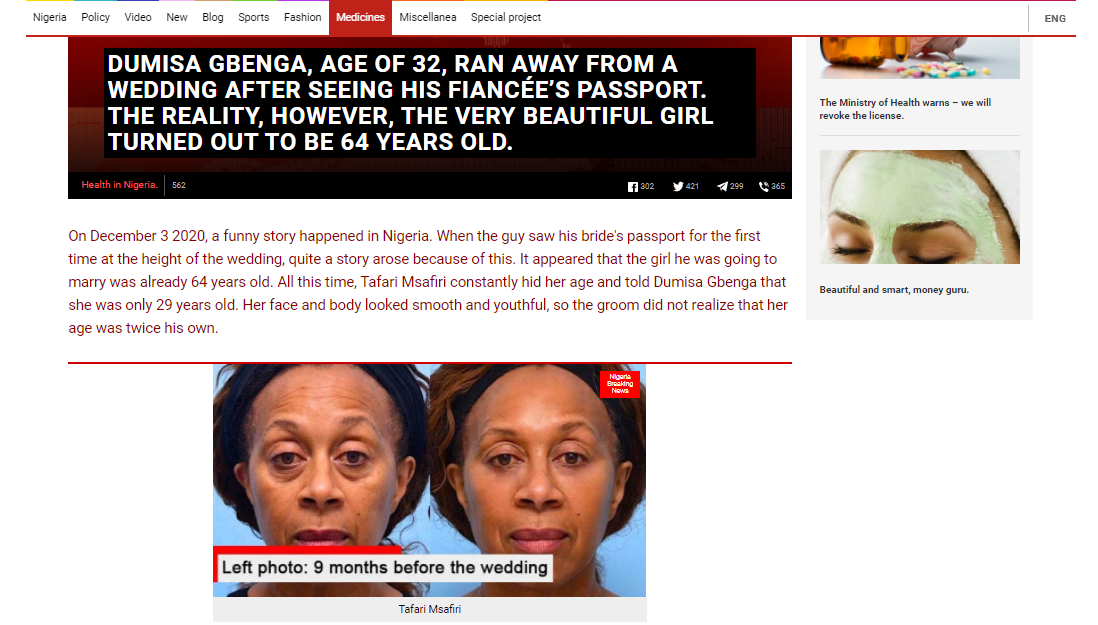Click the Facebook share icon
1098x625 pixels.
click(632, 187)
